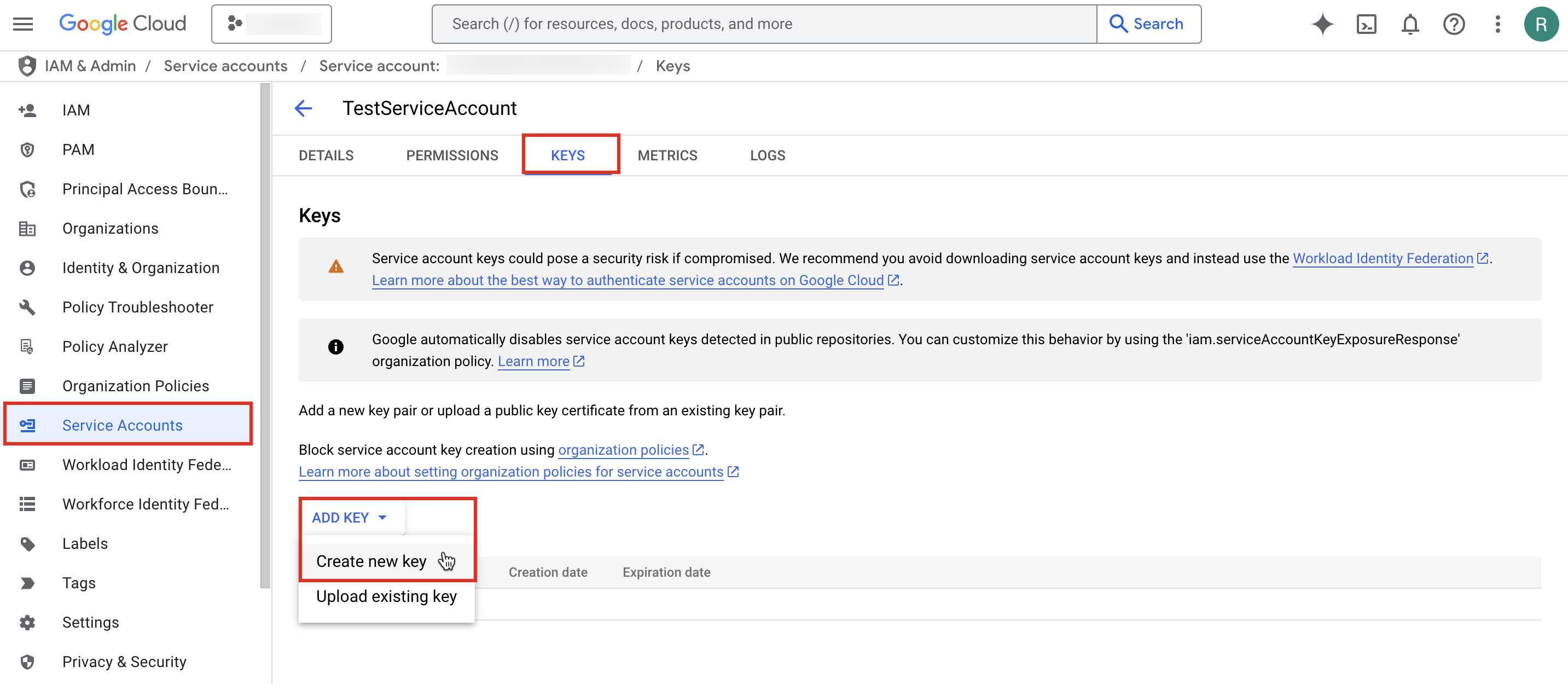Click IAM & Admin shield icon in breadcrumb

(x=27, y=66)
